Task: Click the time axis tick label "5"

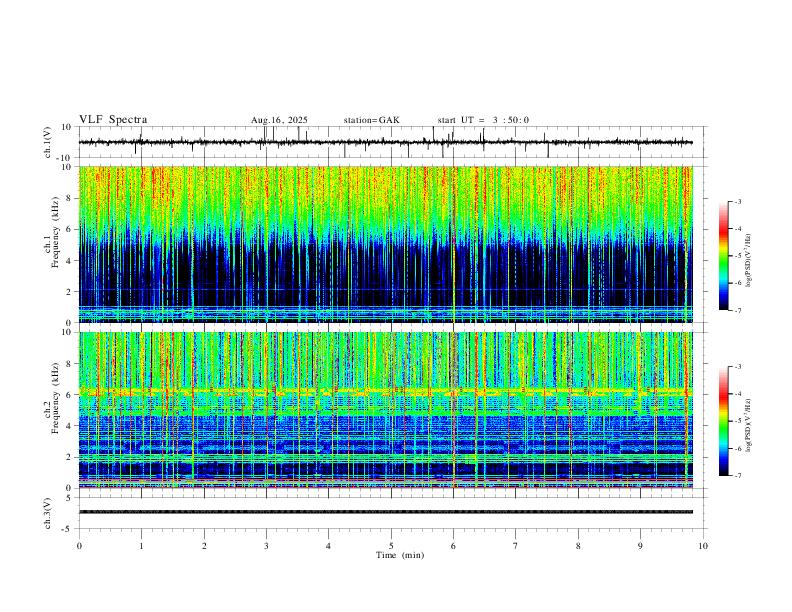Action: coord(391,546)
